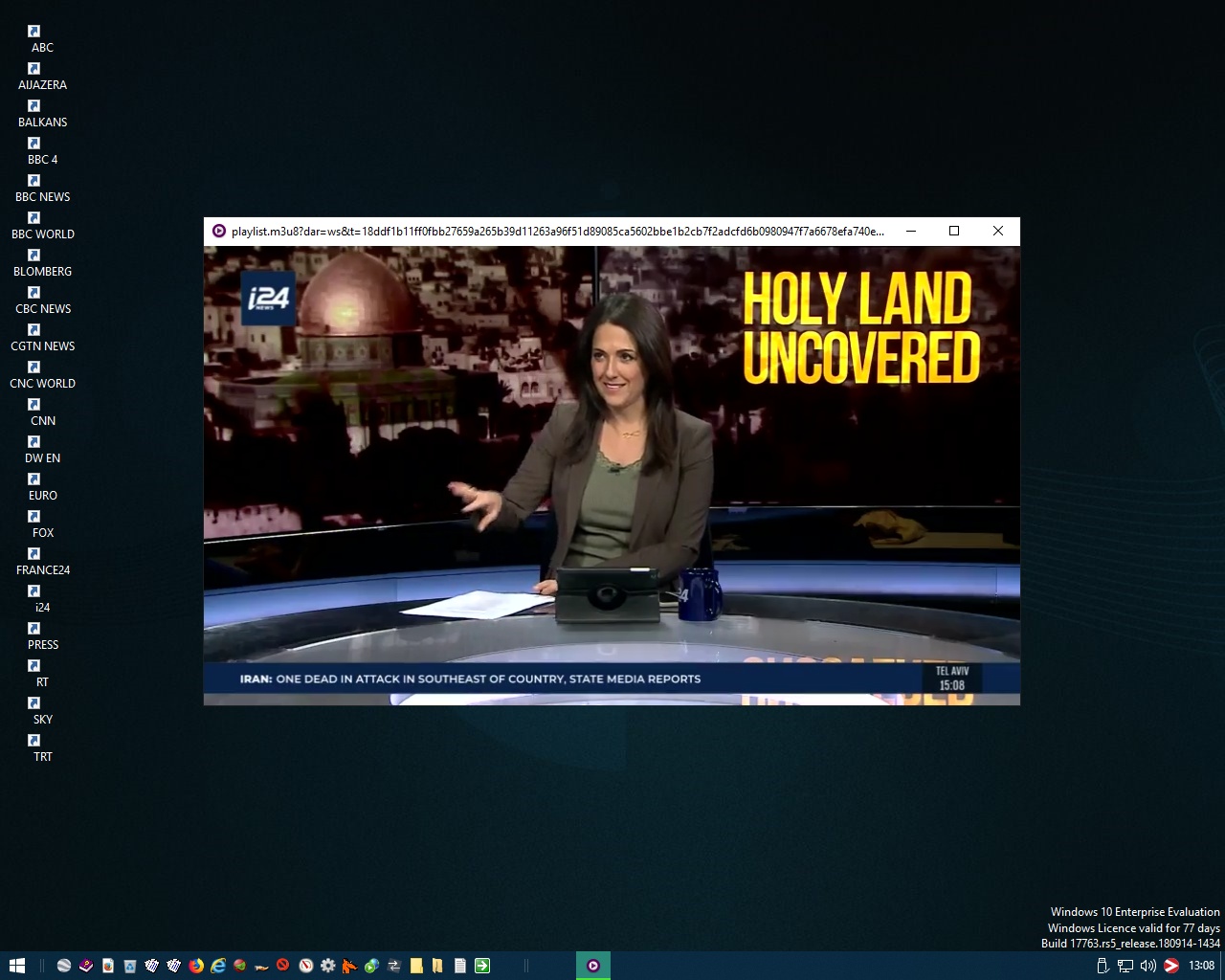This screenshot has height=980, width=1225.
Task: Launch Internet Explorer from the taskbar
Action: 218,966
